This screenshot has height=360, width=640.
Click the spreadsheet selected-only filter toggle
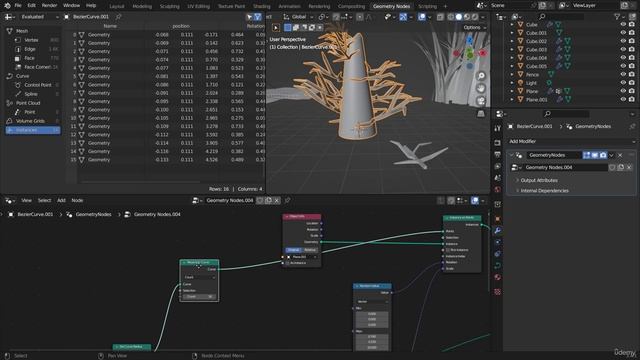pyautogui.click(x=249, y=17)
